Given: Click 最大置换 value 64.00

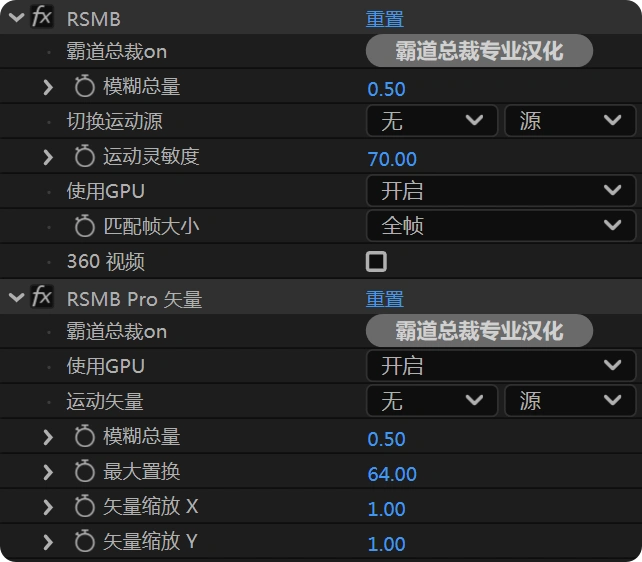Looking at the screenshot, I should (x=392, y=474).
